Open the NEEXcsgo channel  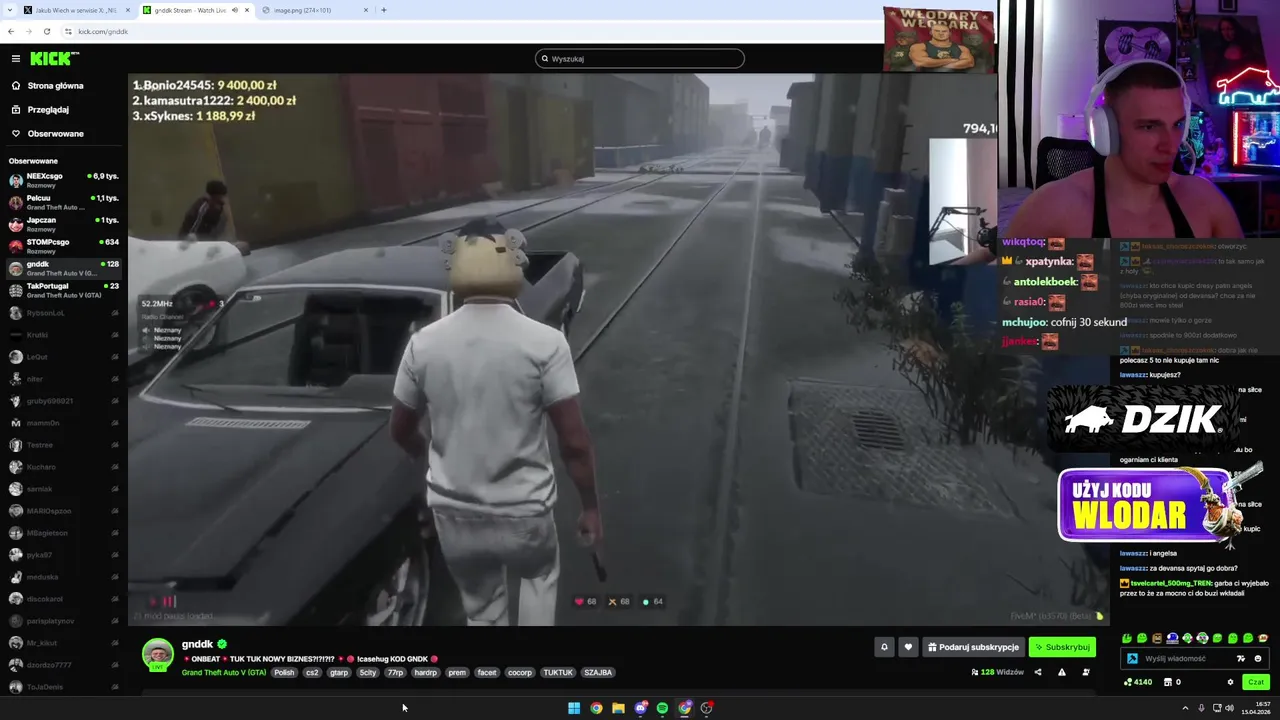click(64, 180)
